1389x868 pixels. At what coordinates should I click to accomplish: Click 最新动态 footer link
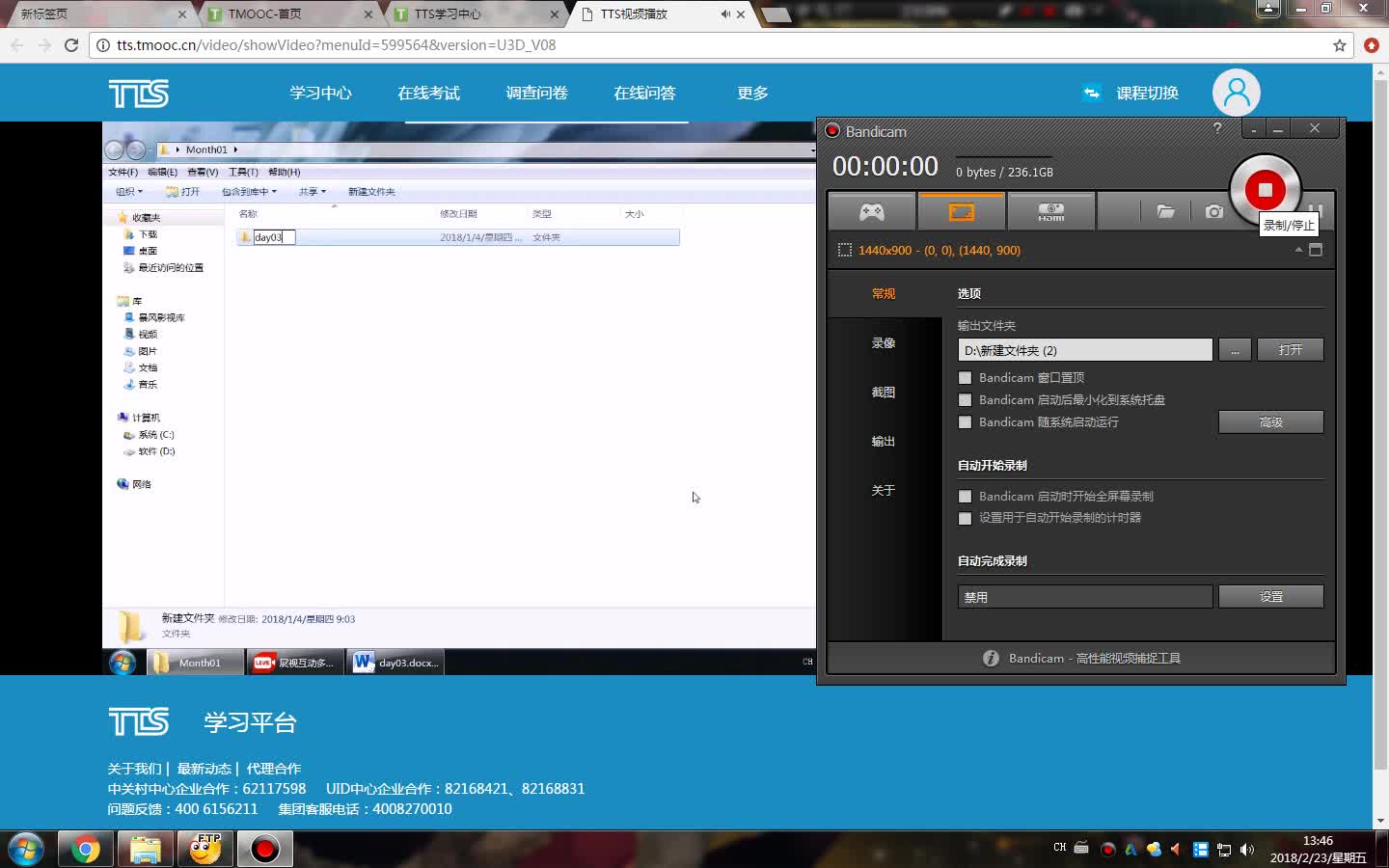point(204,769)
